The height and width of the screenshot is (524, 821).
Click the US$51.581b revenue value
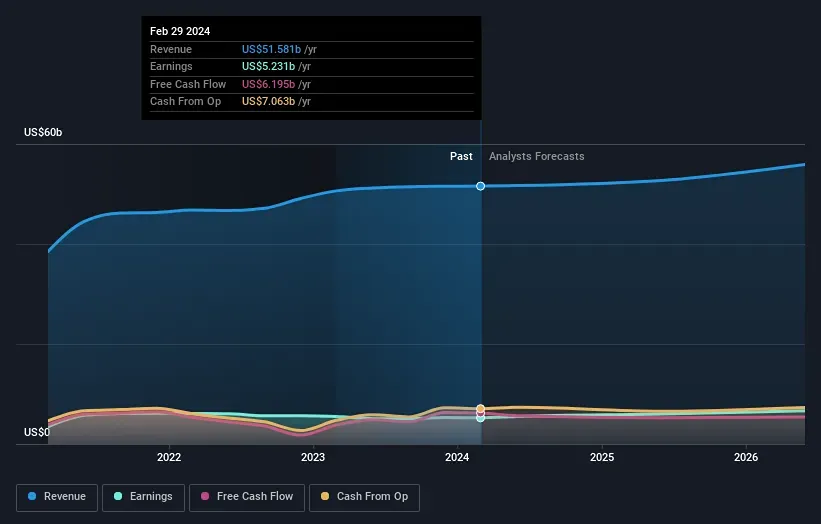pos(271,49)
